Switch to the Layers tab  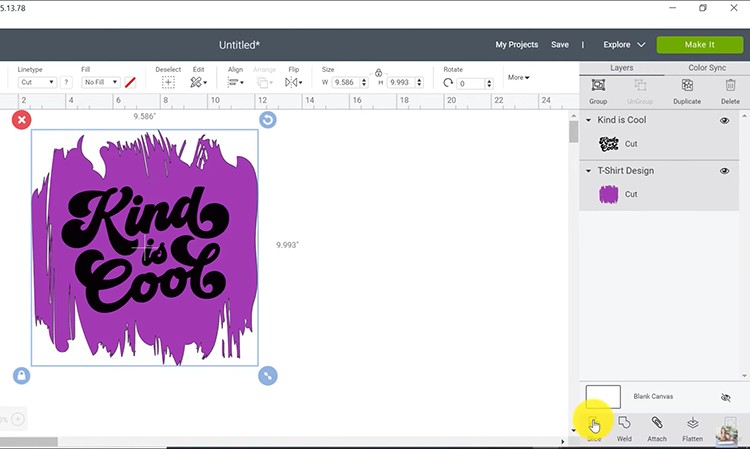[x=621, y=68]
